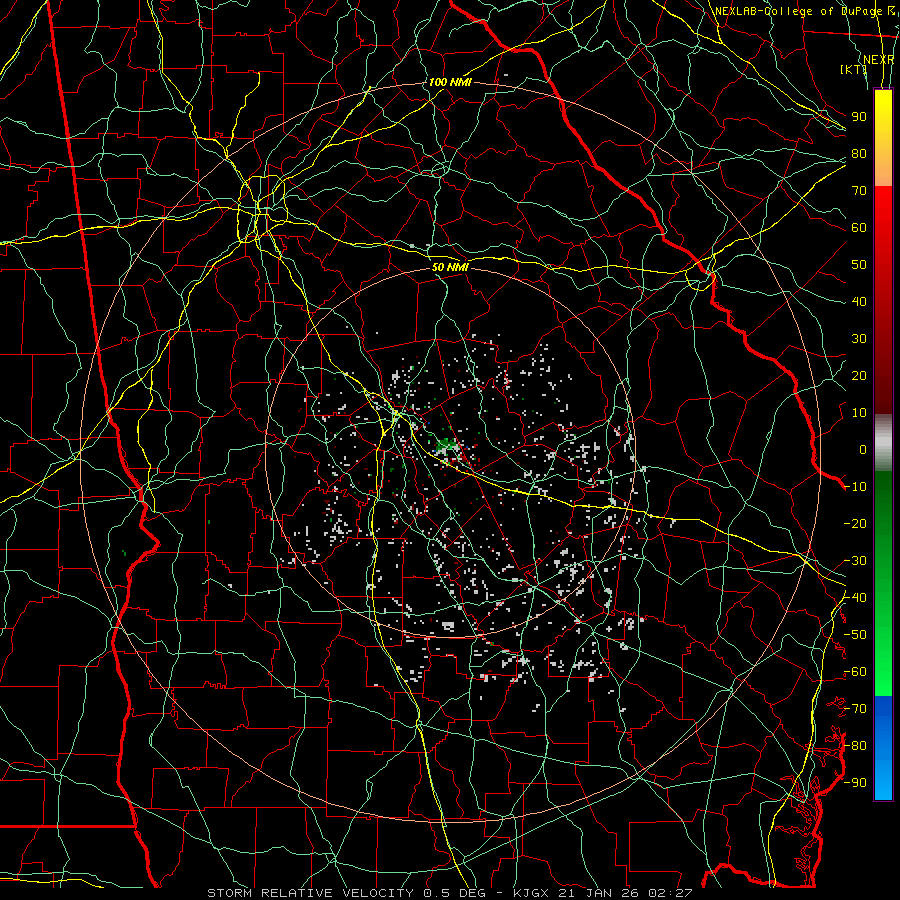
Task: Click the -80 value on the velocity scale
Action: (x=855, y=746)
